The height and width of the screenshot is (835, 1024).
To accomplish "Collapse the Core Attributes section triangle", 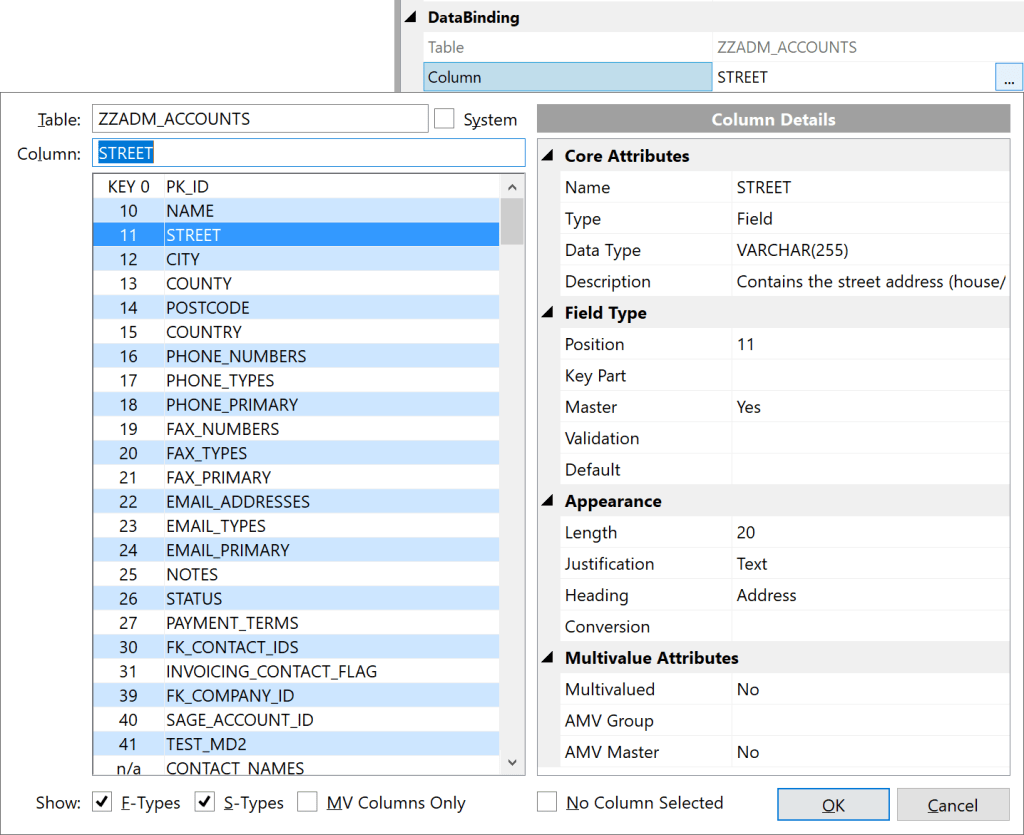I will 547,156.
